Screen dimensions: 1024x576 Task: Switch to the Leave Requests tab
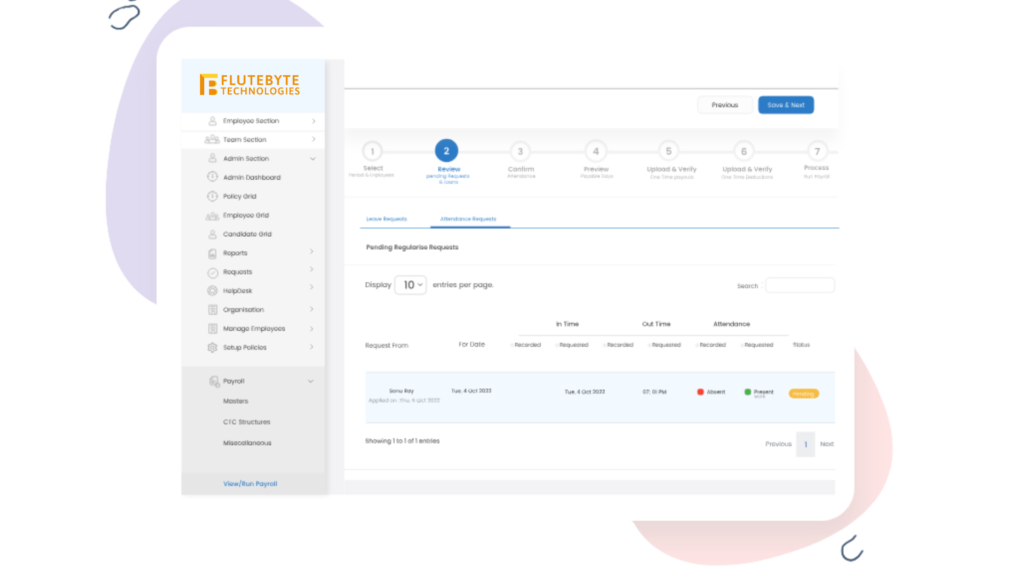point(387,218)
